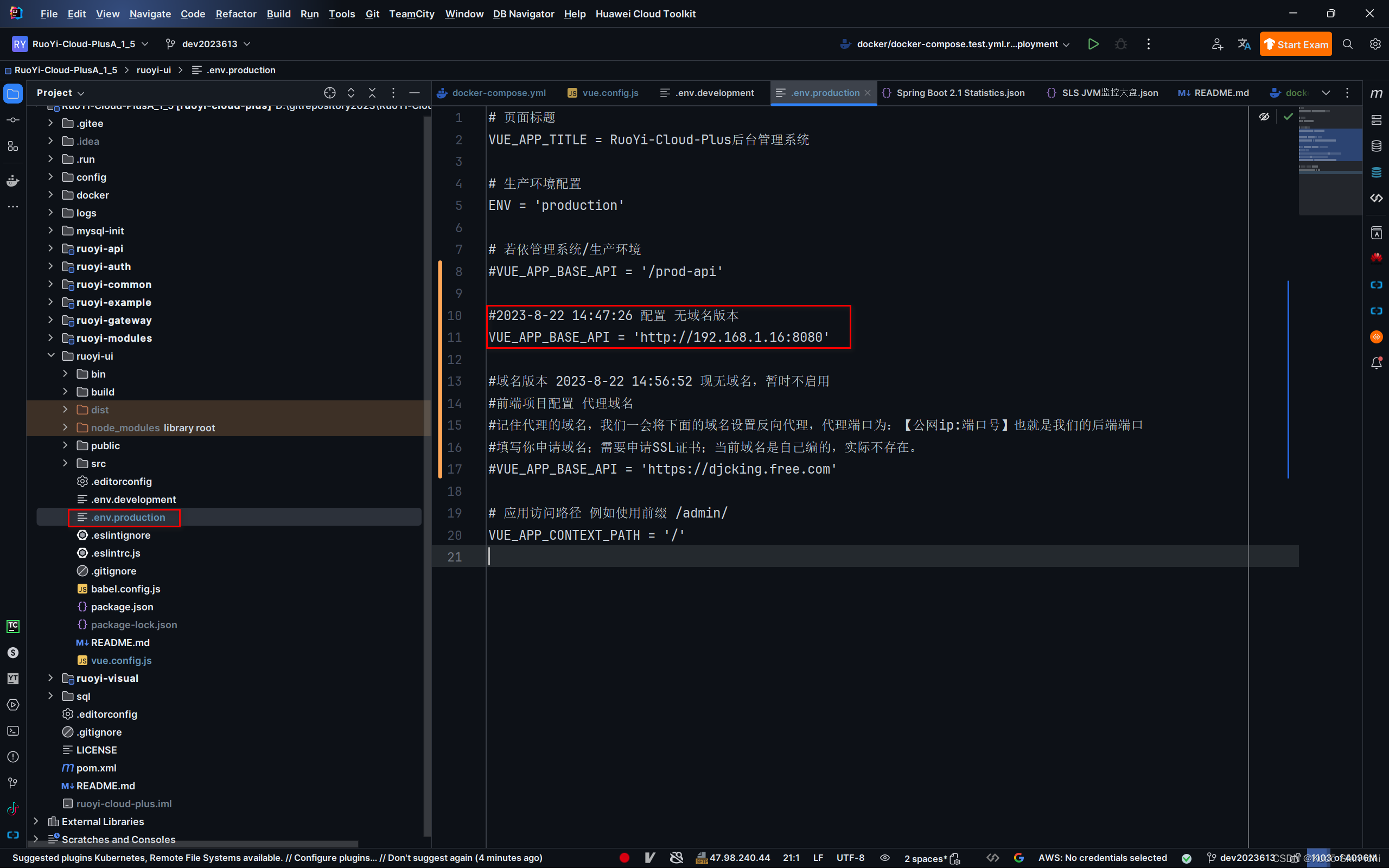1389x868 pixels.
Task: Click the 2 spaces indent setting
Action: 925,858
